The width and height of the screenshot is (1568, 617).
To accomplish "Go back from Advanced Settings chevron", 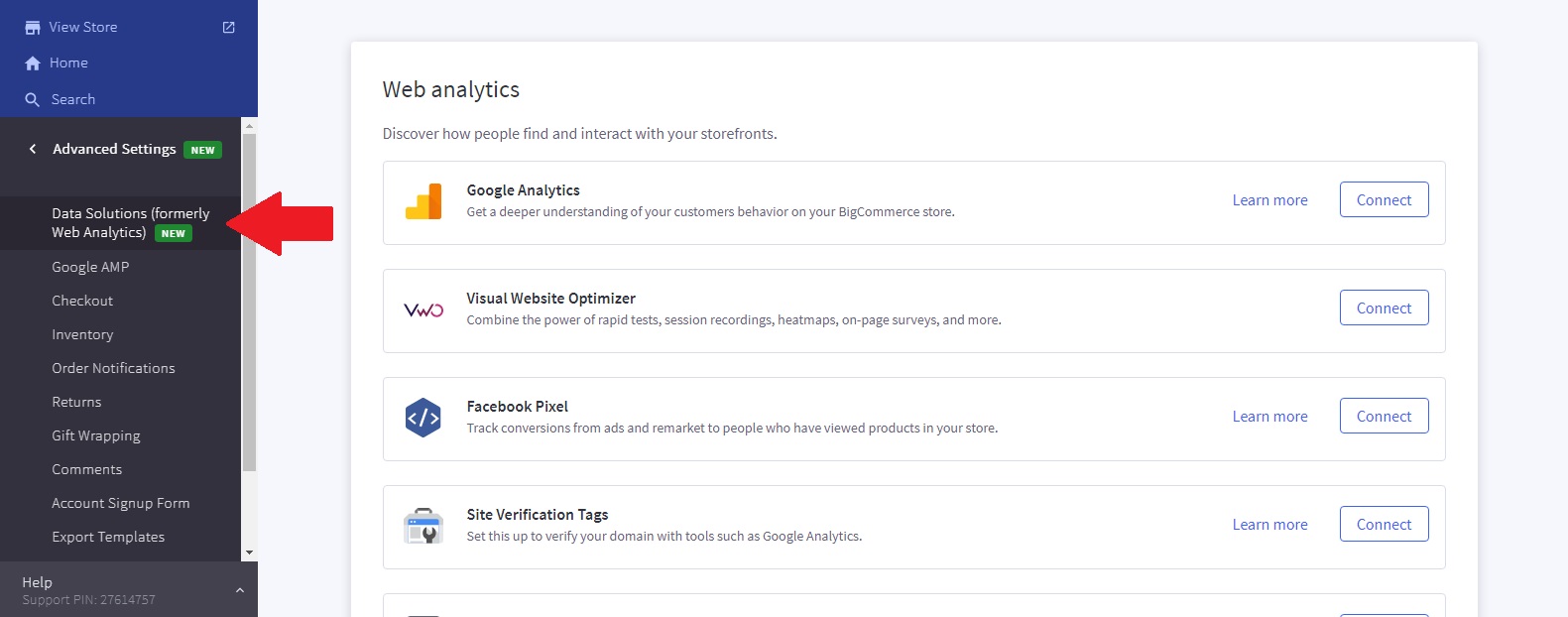I will [x=33, y=149].
